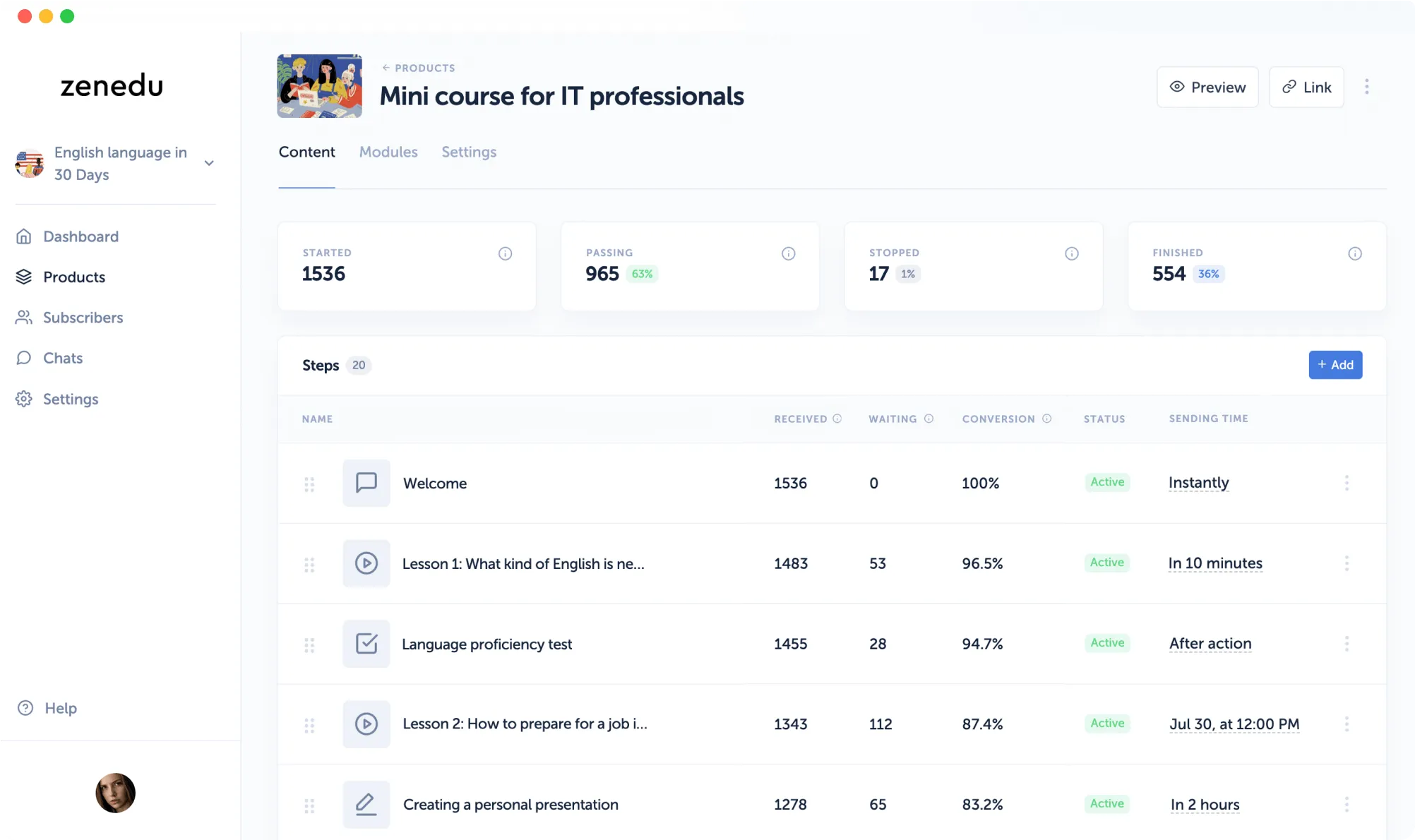Open Settings from the sidebar
The height and width of the screenshot is (840, 1415).
coord(71,399)
